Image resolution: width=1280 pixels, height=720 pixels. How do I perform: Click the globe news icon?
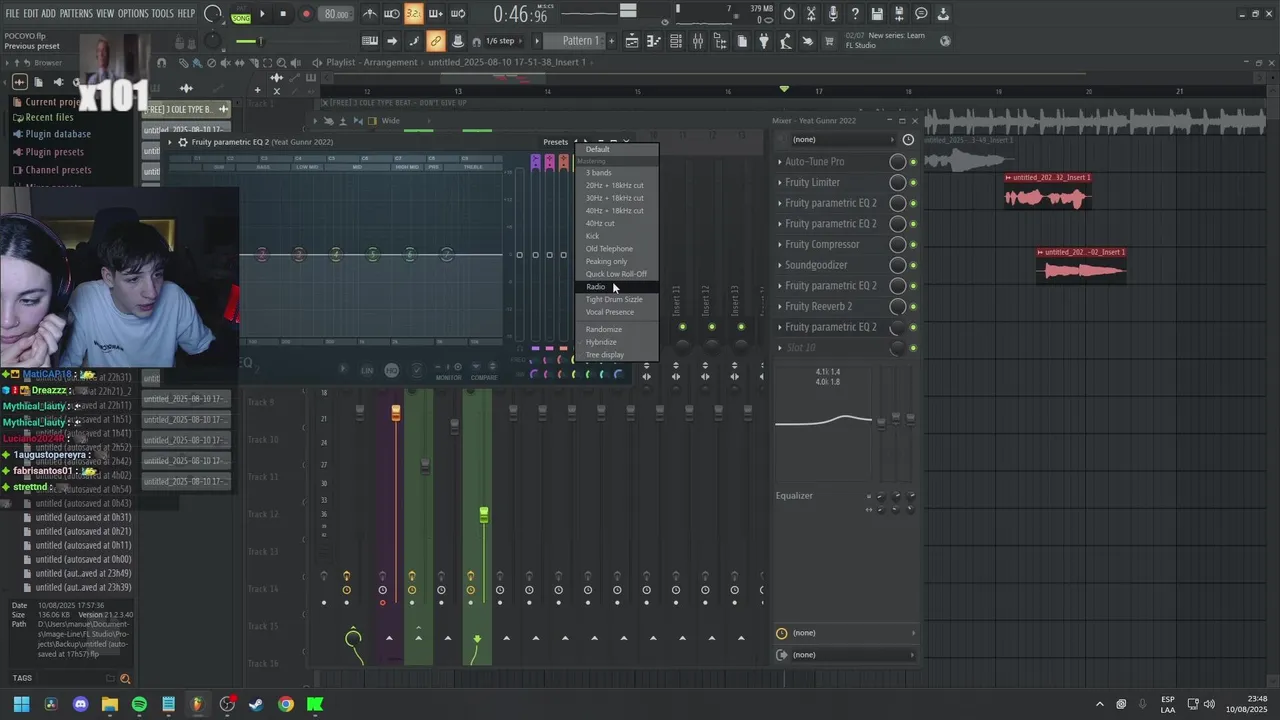(945, 41)
